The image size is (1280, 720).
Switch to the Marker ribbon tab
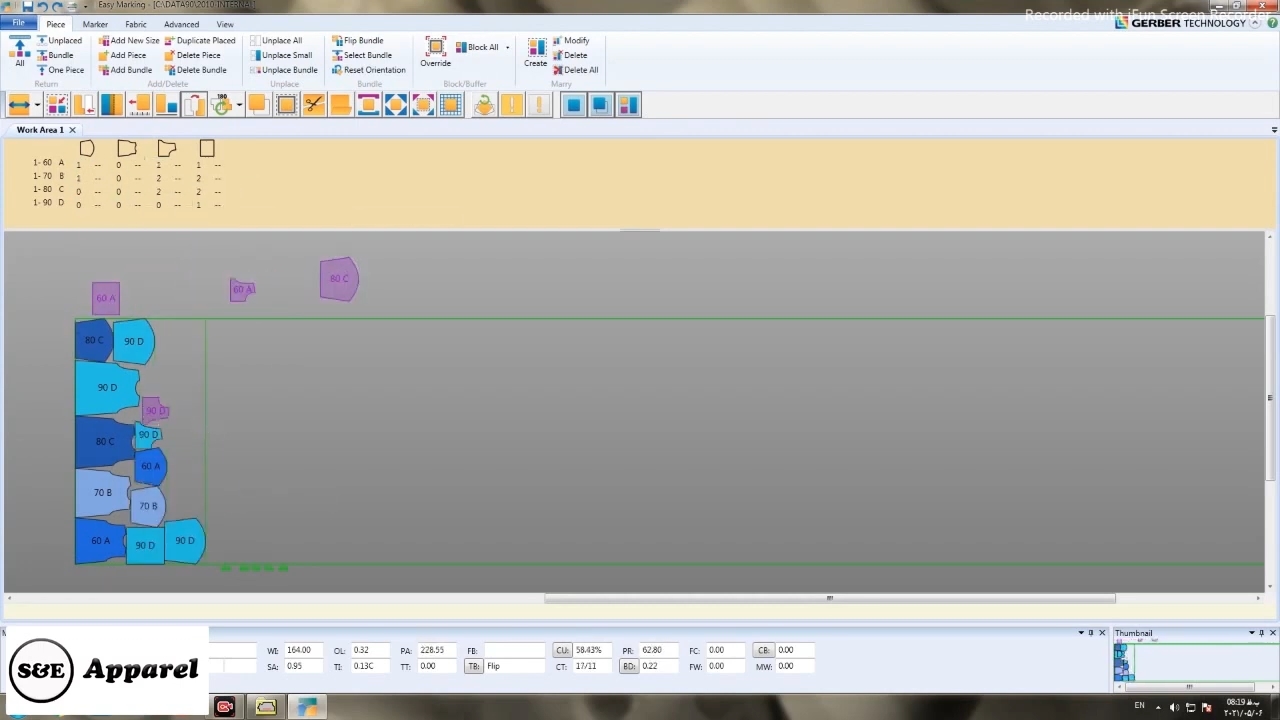[95, 24]
